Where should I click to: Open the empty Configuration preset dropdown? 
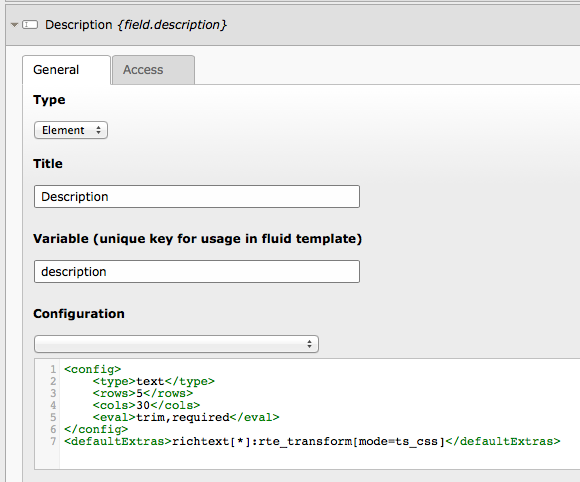(x=176, y=344)
